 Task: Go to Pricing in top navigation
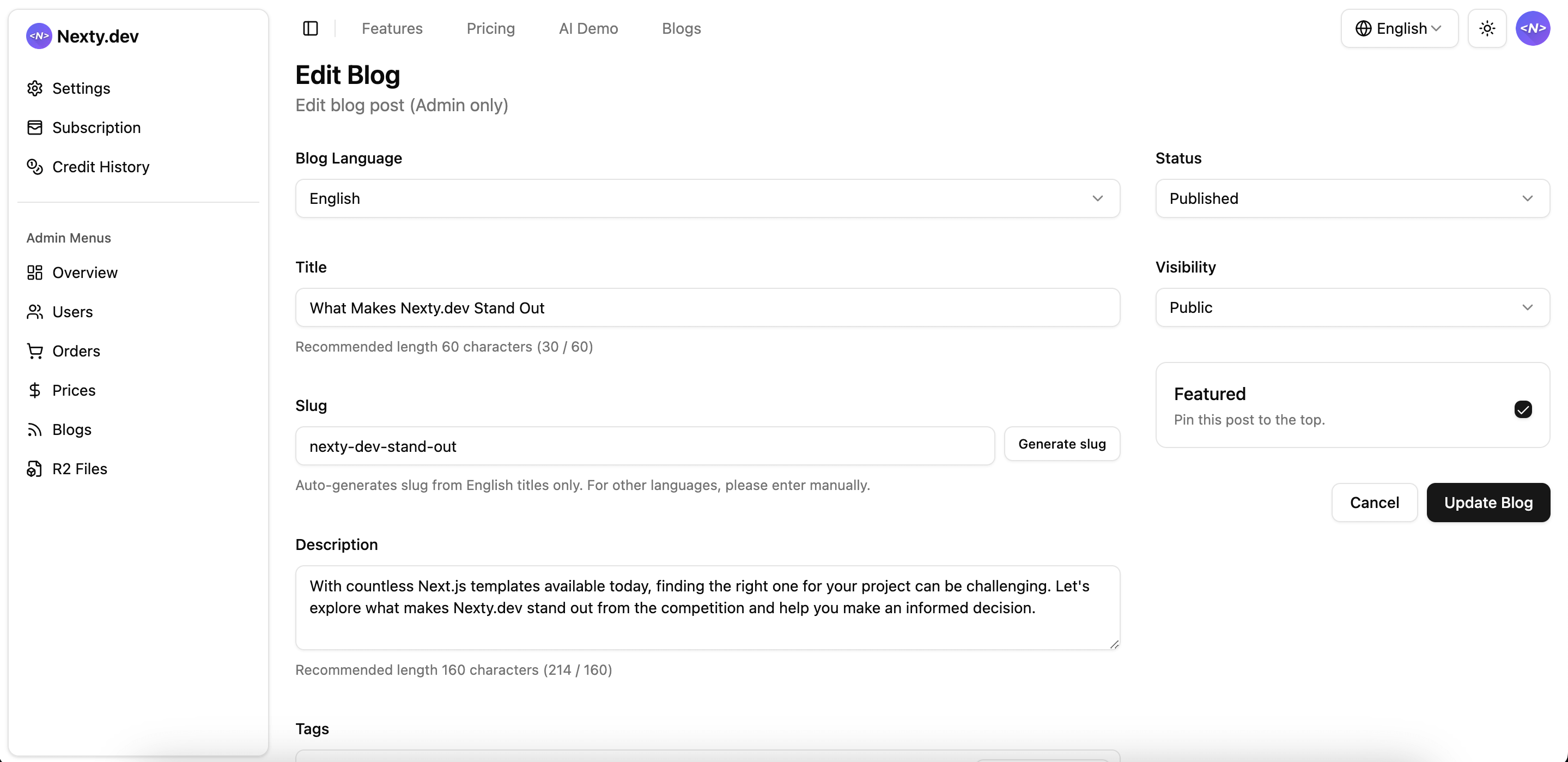tap(490, 28)
